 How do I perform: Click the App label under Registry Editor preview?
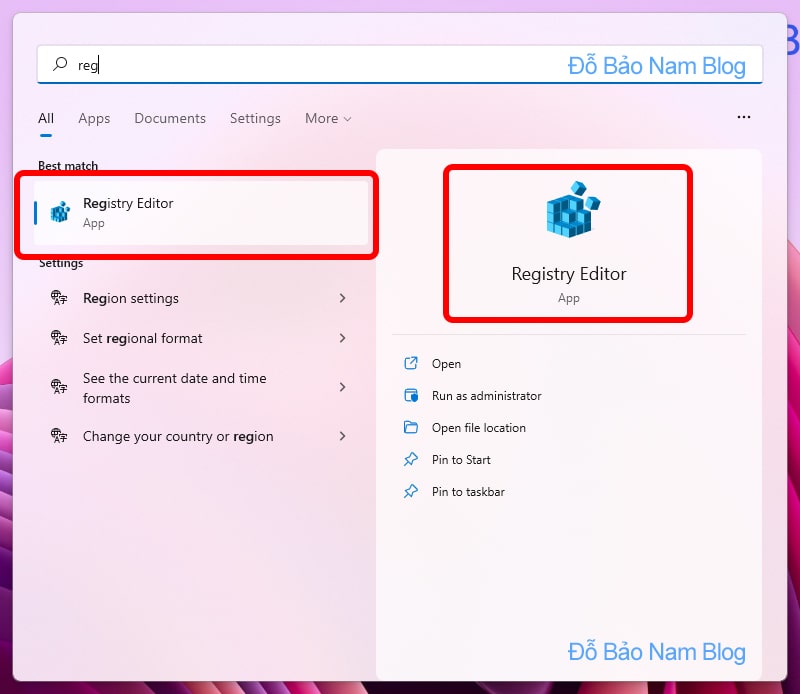[x=568, y=298]
